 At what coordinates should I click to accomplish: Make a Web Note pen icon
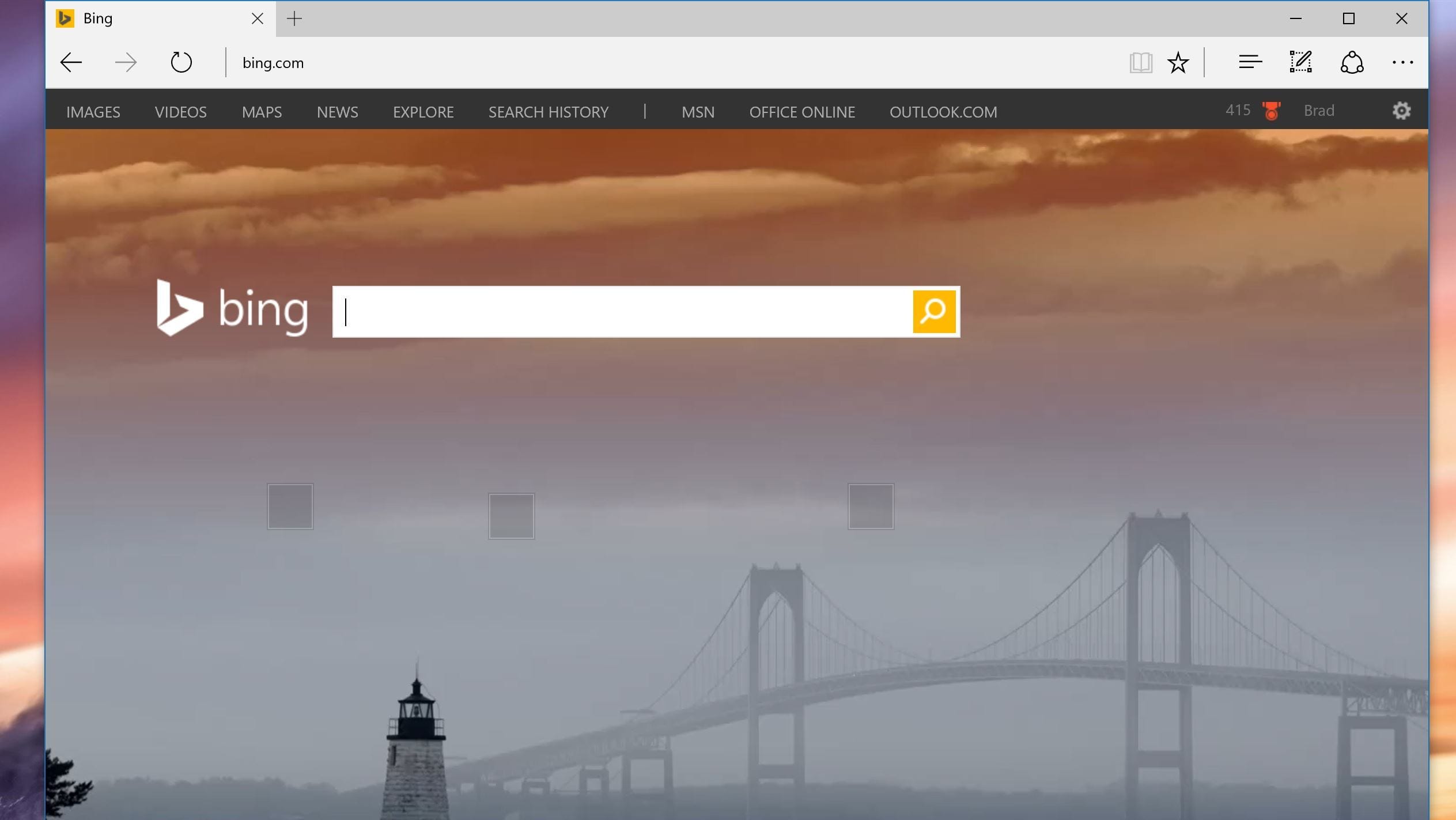(1300, 62)
